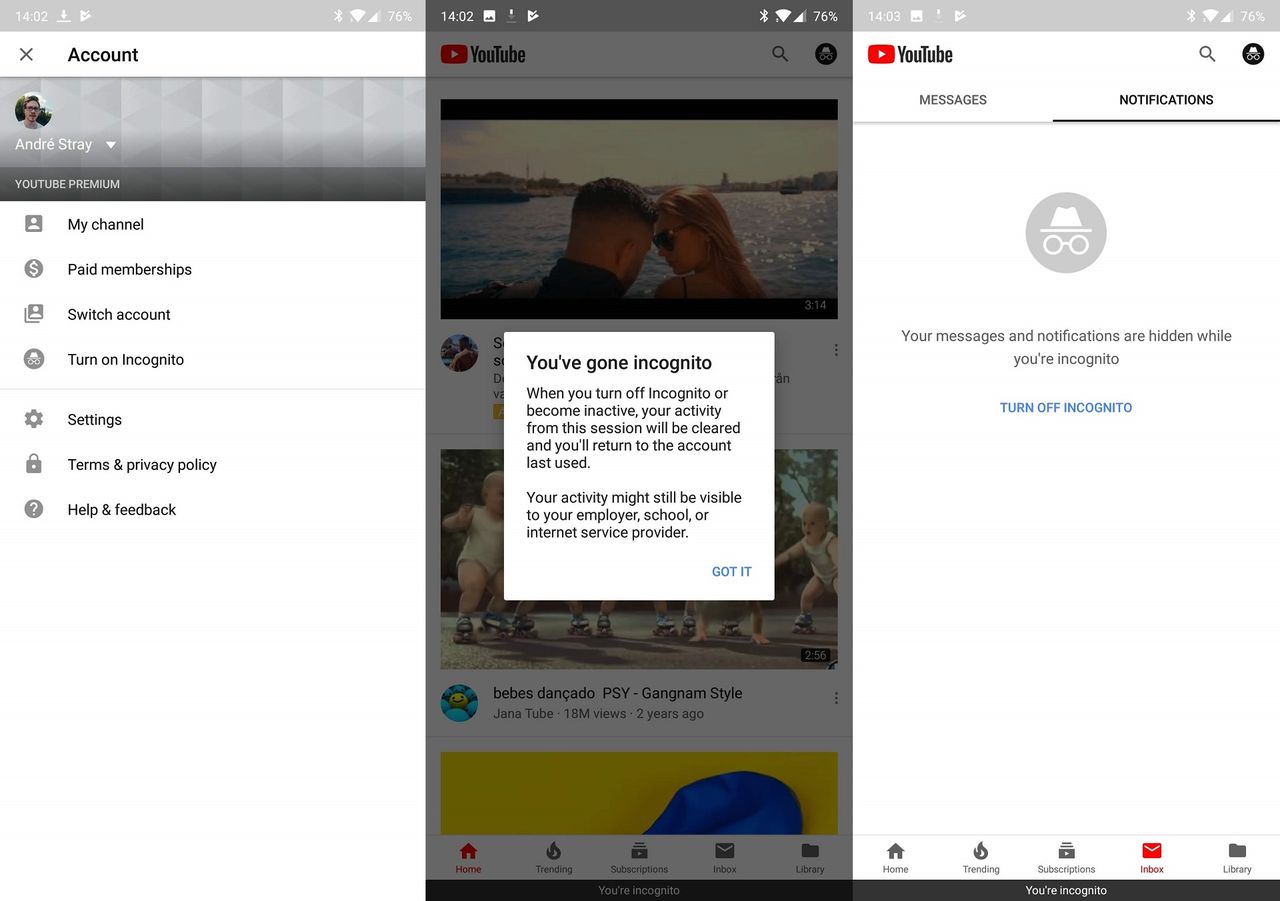Click the 76% battery indicator on the right screen
This screenshot has height=901, width=1280.
coord(1253,16)
